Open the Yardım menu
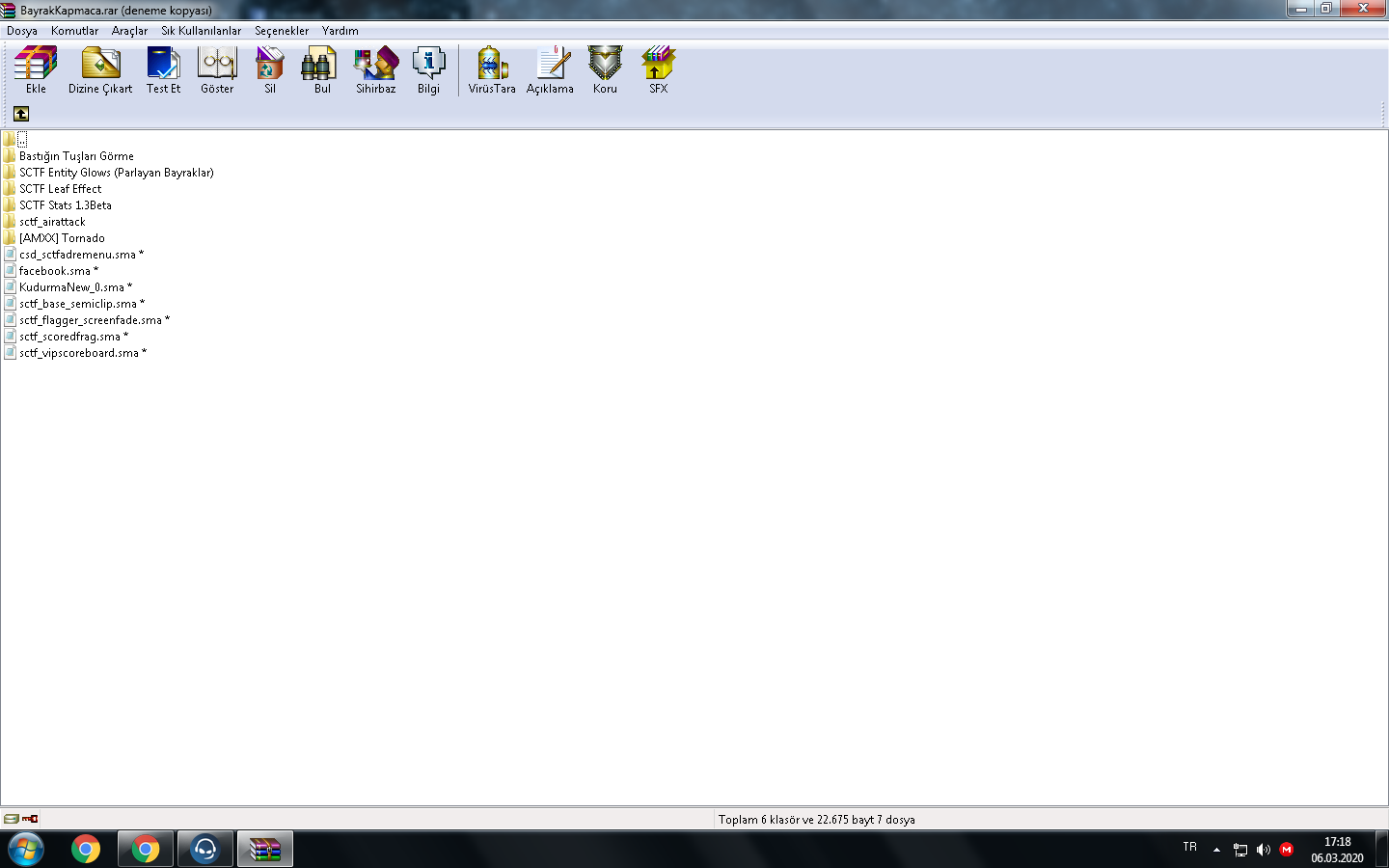 (x=340, y=31)
